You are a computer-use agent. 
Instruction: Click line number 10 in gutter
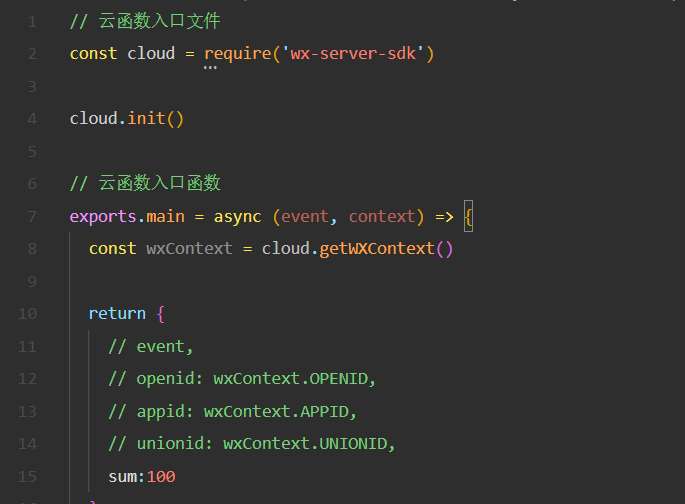pyautogui.click(x=27, y=314)
